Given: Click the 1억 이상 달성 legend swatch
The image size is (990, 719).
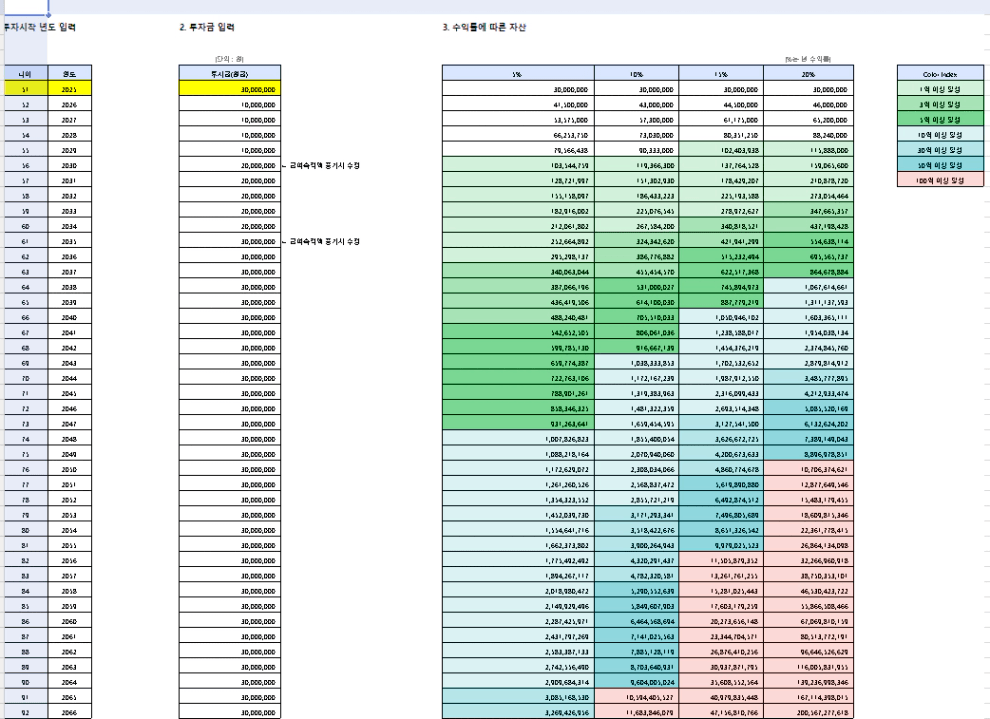Looking at the screenshot, I should [x=942, y=89].
